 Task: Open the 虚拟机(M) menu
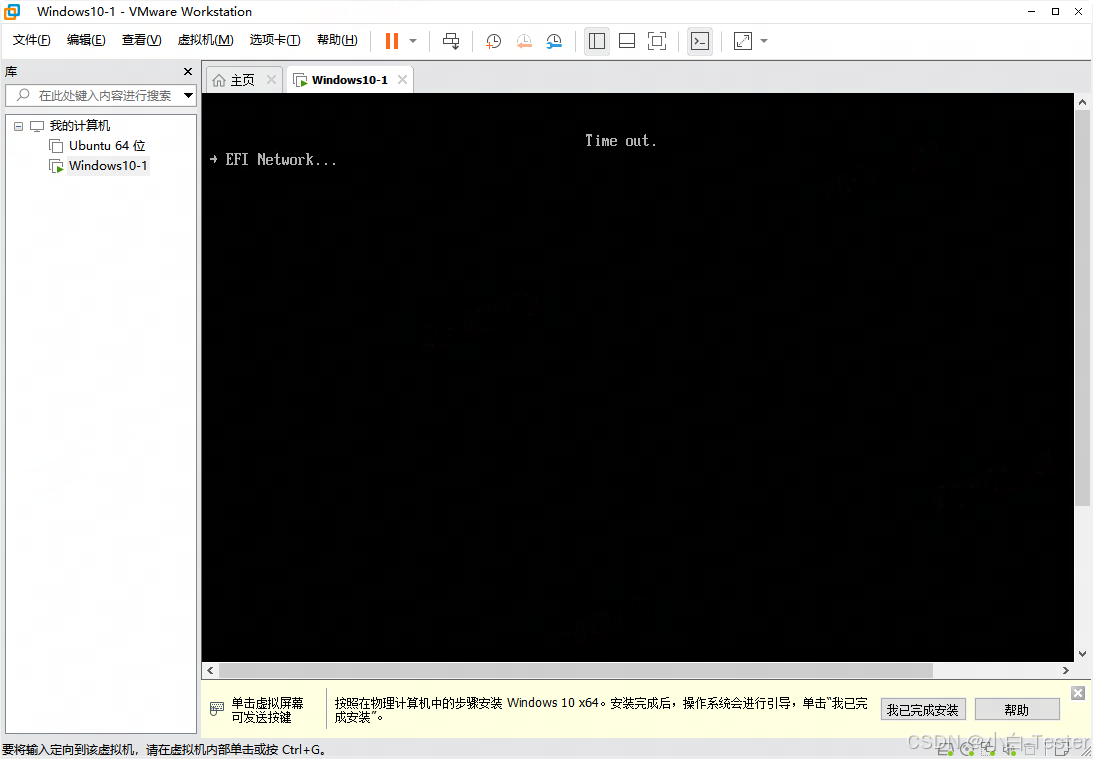205,40
